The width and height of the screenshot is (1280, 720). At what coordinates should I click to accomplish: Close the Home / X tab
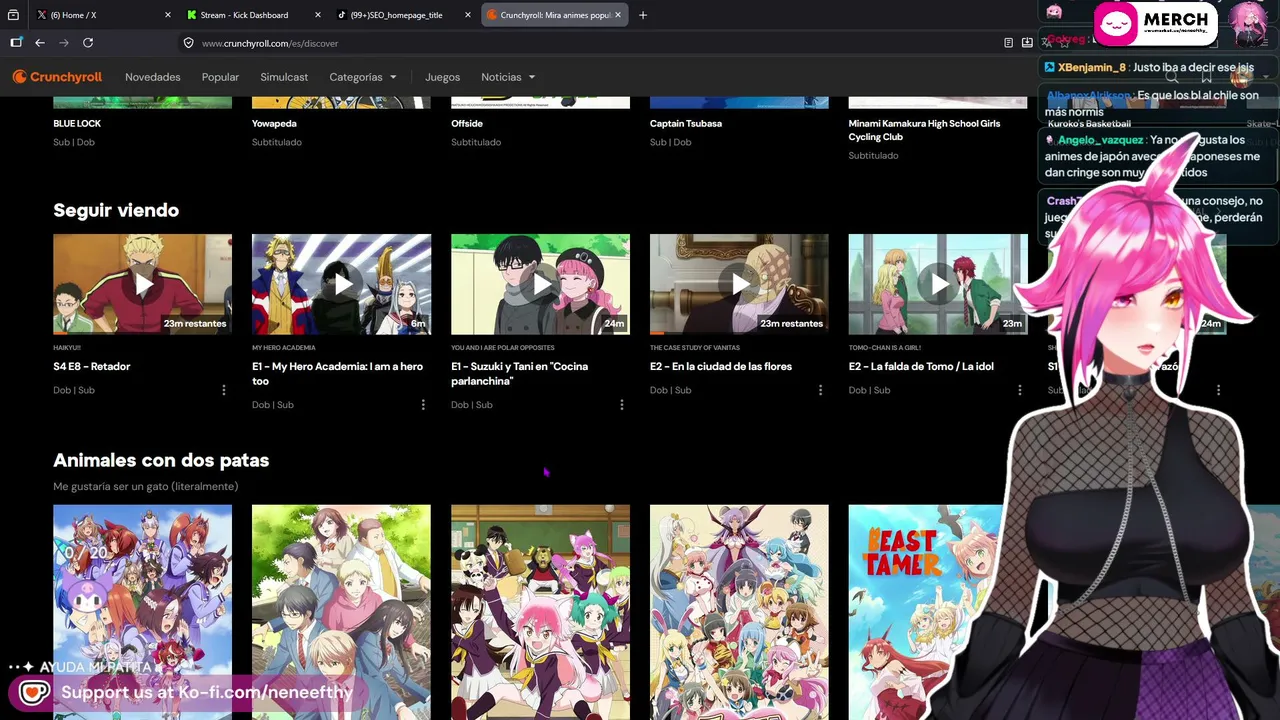167,15
